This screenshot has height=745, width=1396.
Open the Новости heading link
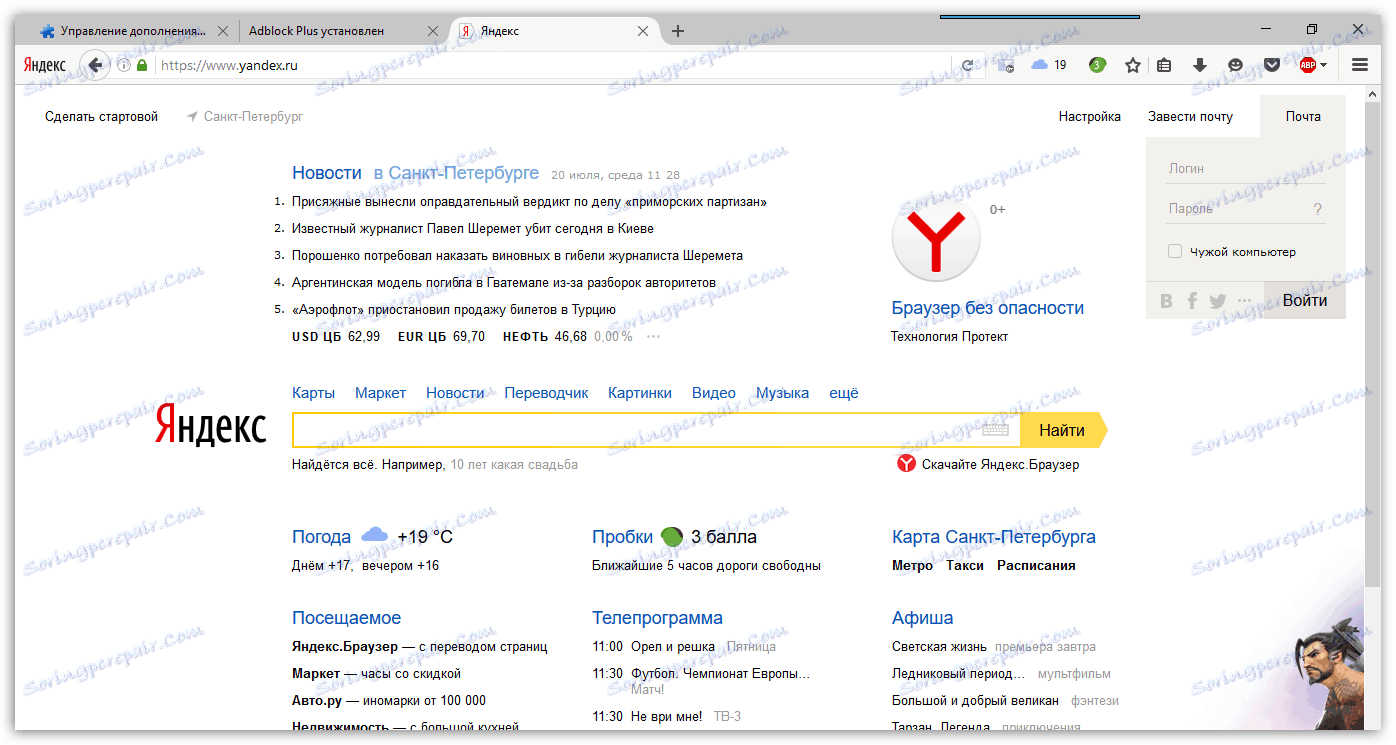(327, 173)
